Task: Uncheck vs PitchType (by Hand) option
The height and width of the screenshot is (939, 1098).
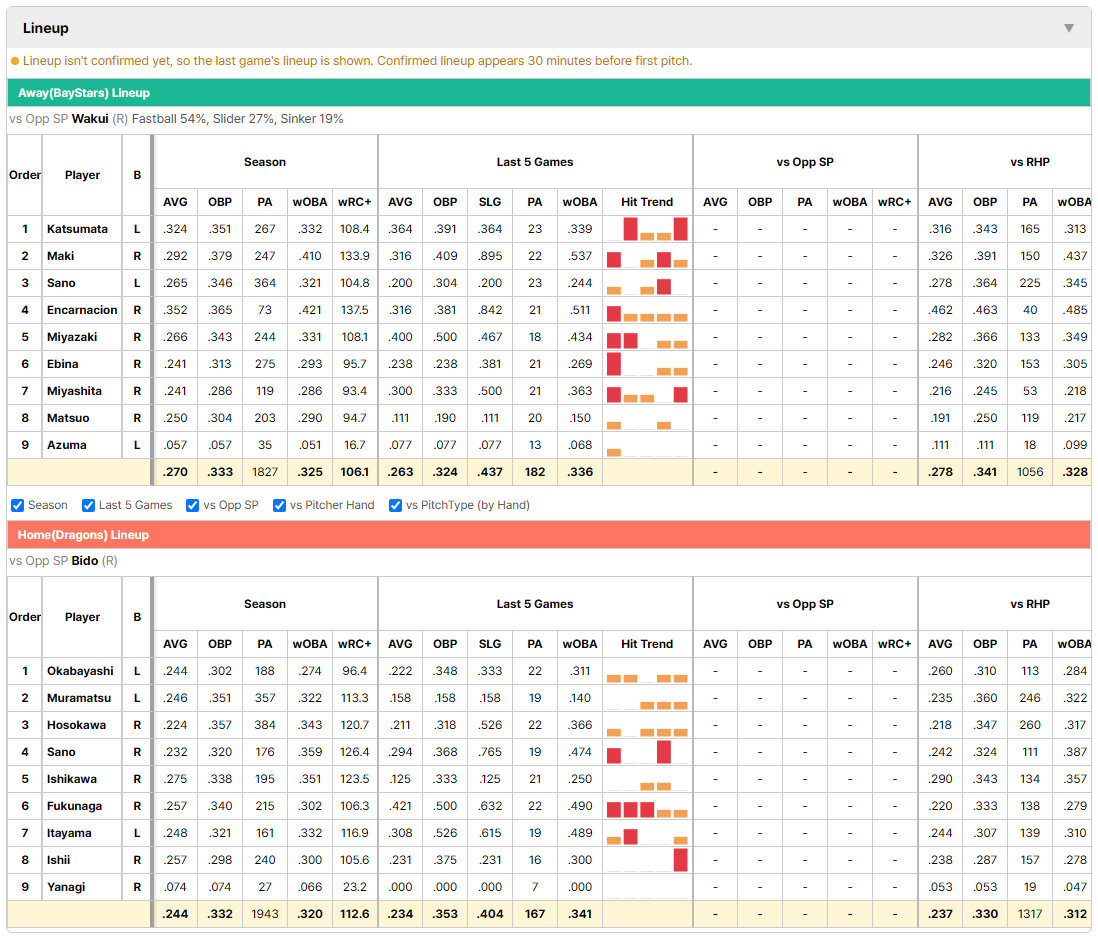Action: [396, 505]
